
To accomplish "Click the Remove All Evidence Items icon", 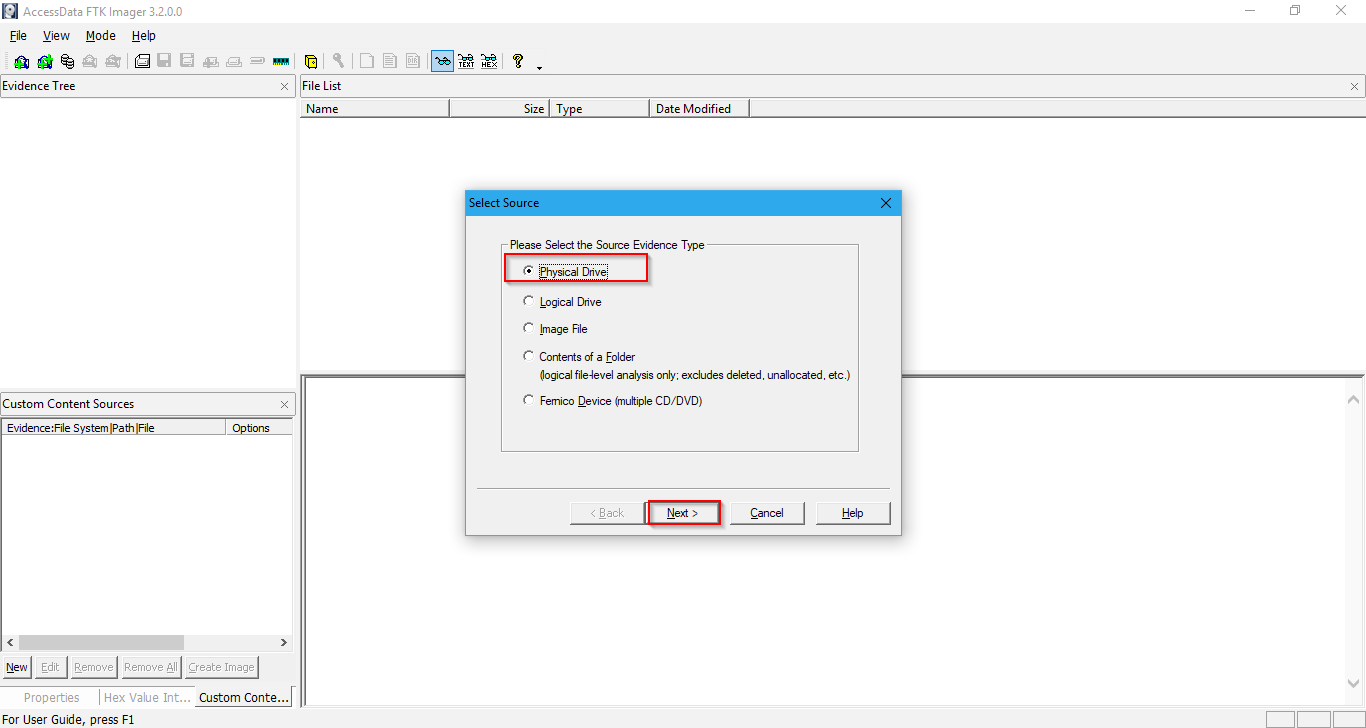I will point(112,61).
